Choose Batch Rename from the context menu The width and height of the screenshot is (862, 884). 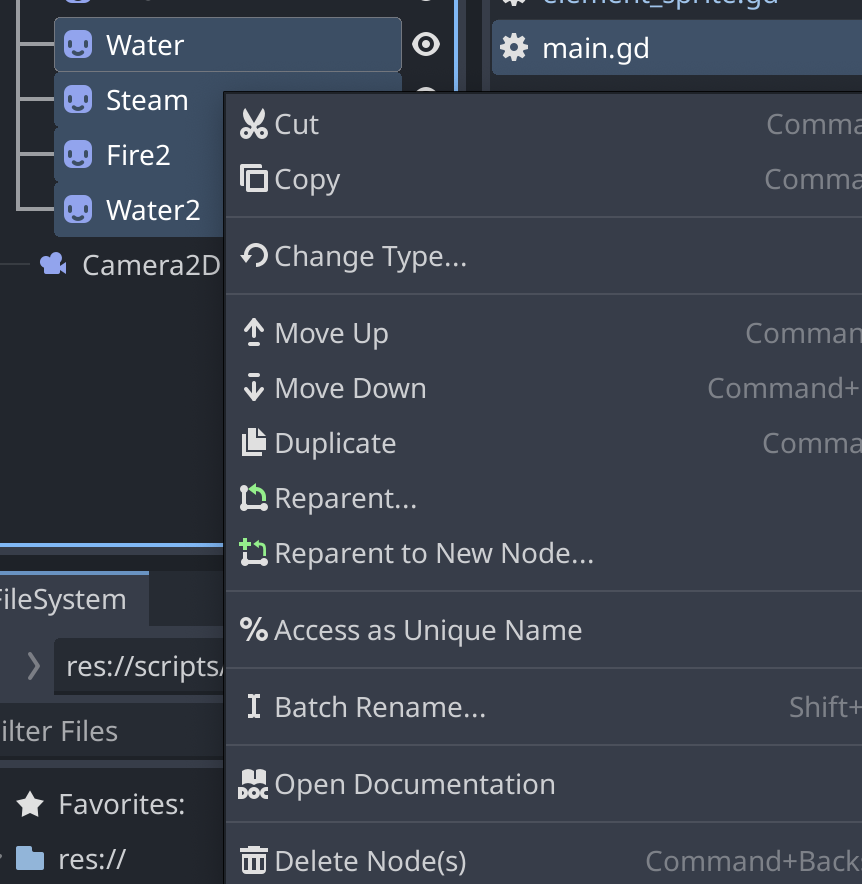(380, 707)
